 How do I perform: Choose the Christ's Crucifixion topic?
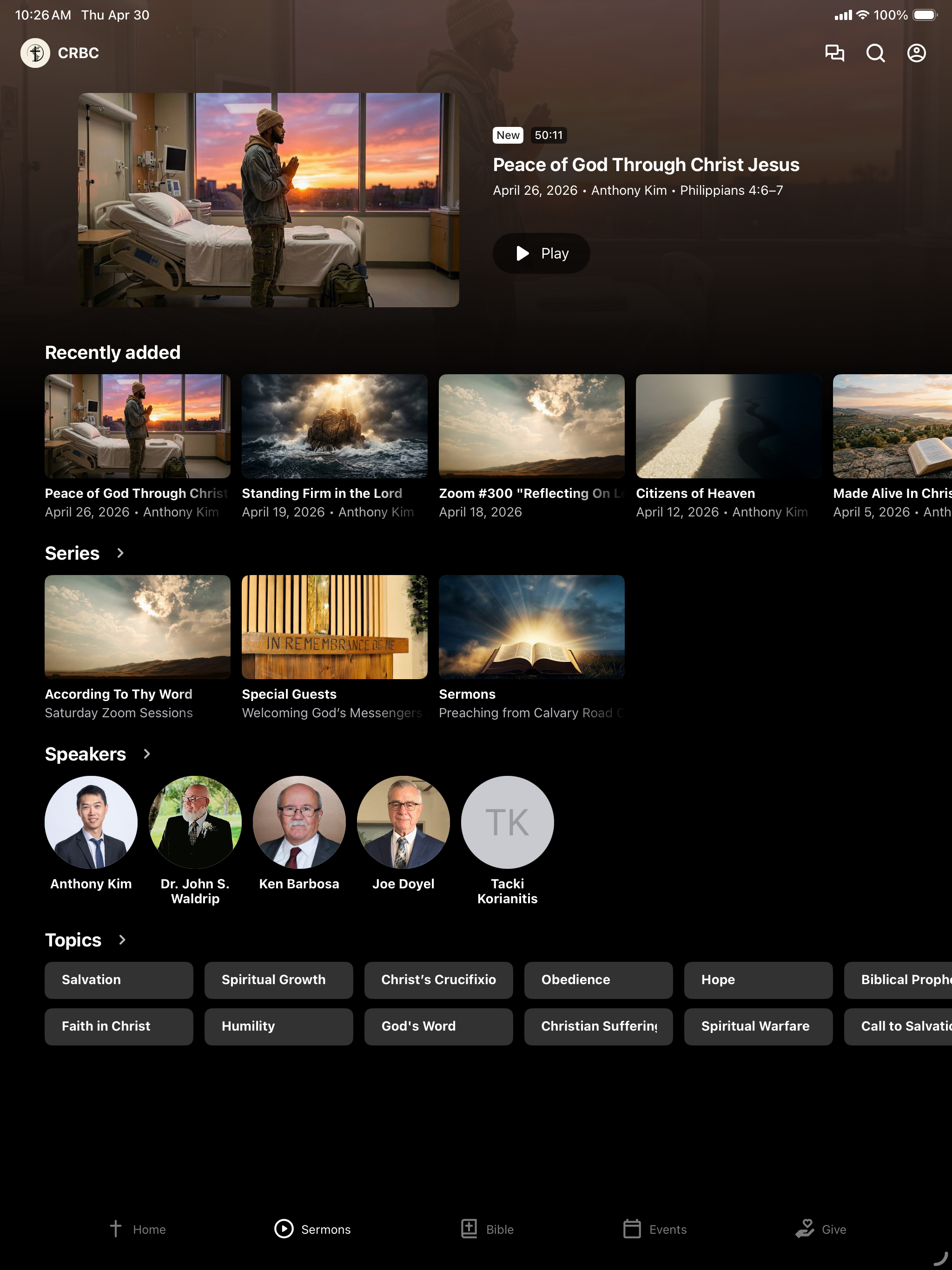439,980
